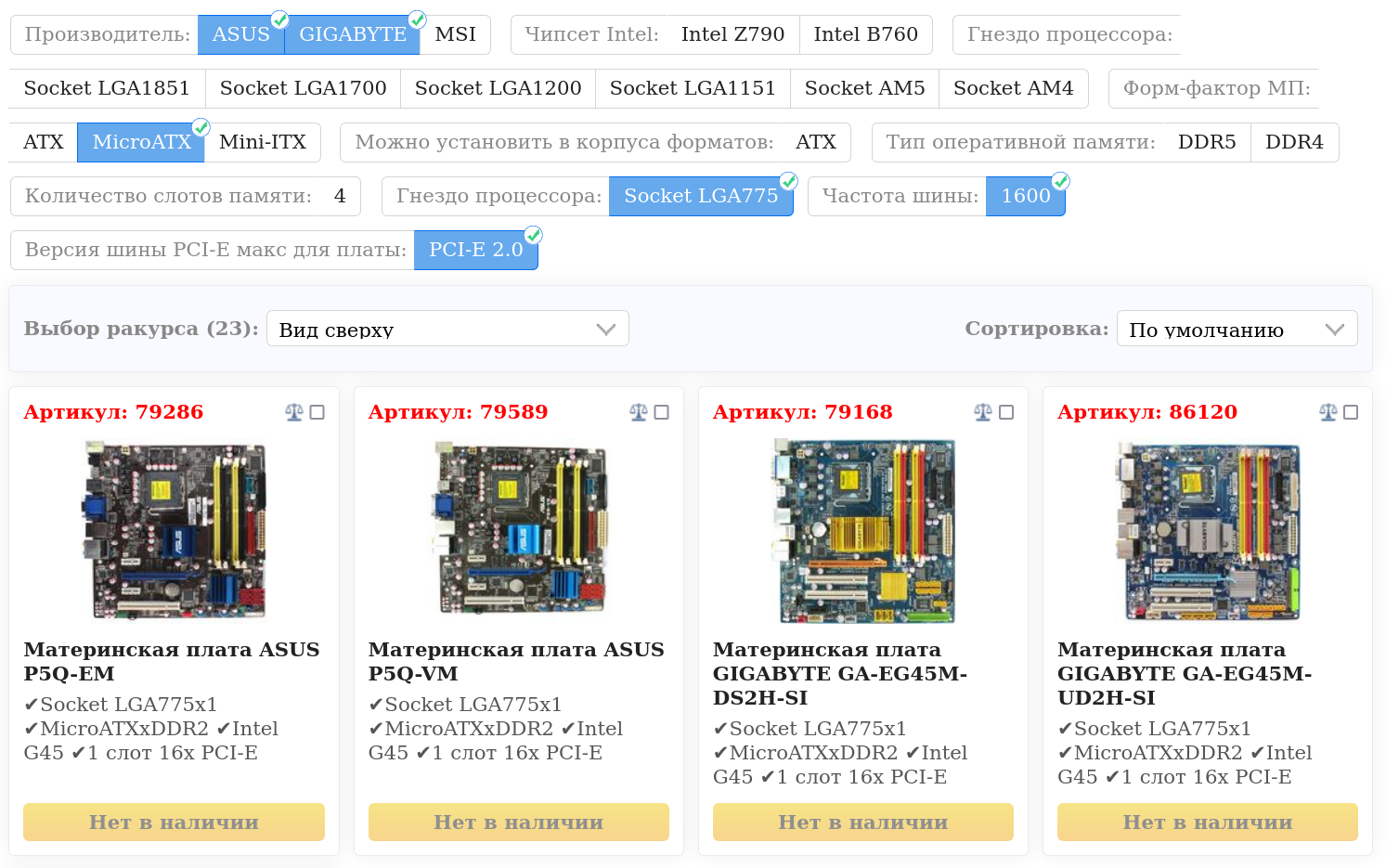The image size is (1386, 868).
Task: Click Нет в наличии for ASUS P5Q-VM
Action: point(519,823)
